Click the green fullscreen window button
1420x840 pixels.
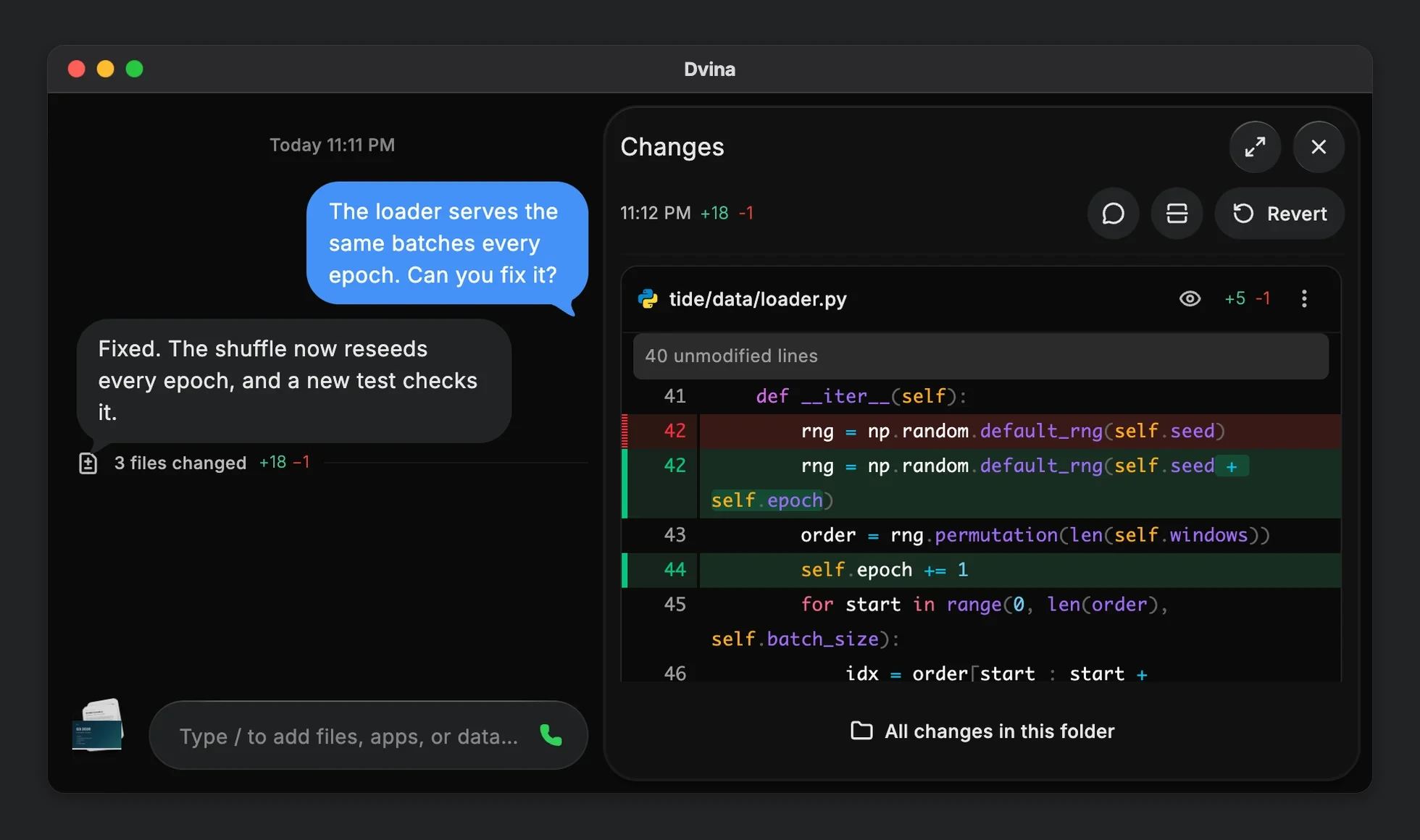134,69
